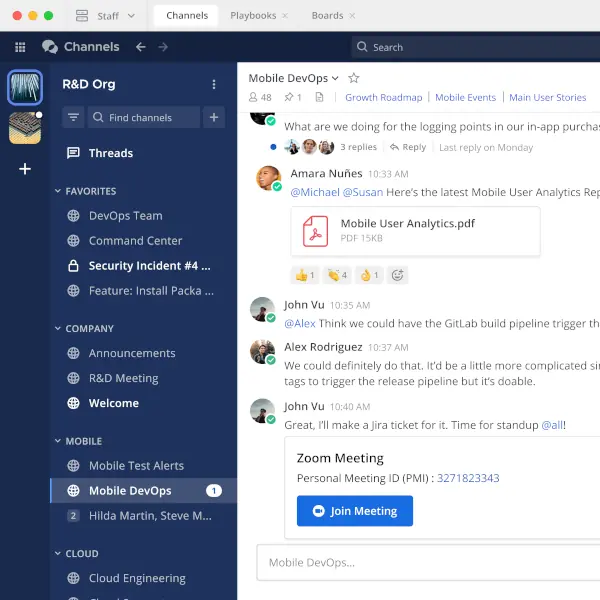
Task: Collapse the FAVORITES category
Action: click(57, 191)
